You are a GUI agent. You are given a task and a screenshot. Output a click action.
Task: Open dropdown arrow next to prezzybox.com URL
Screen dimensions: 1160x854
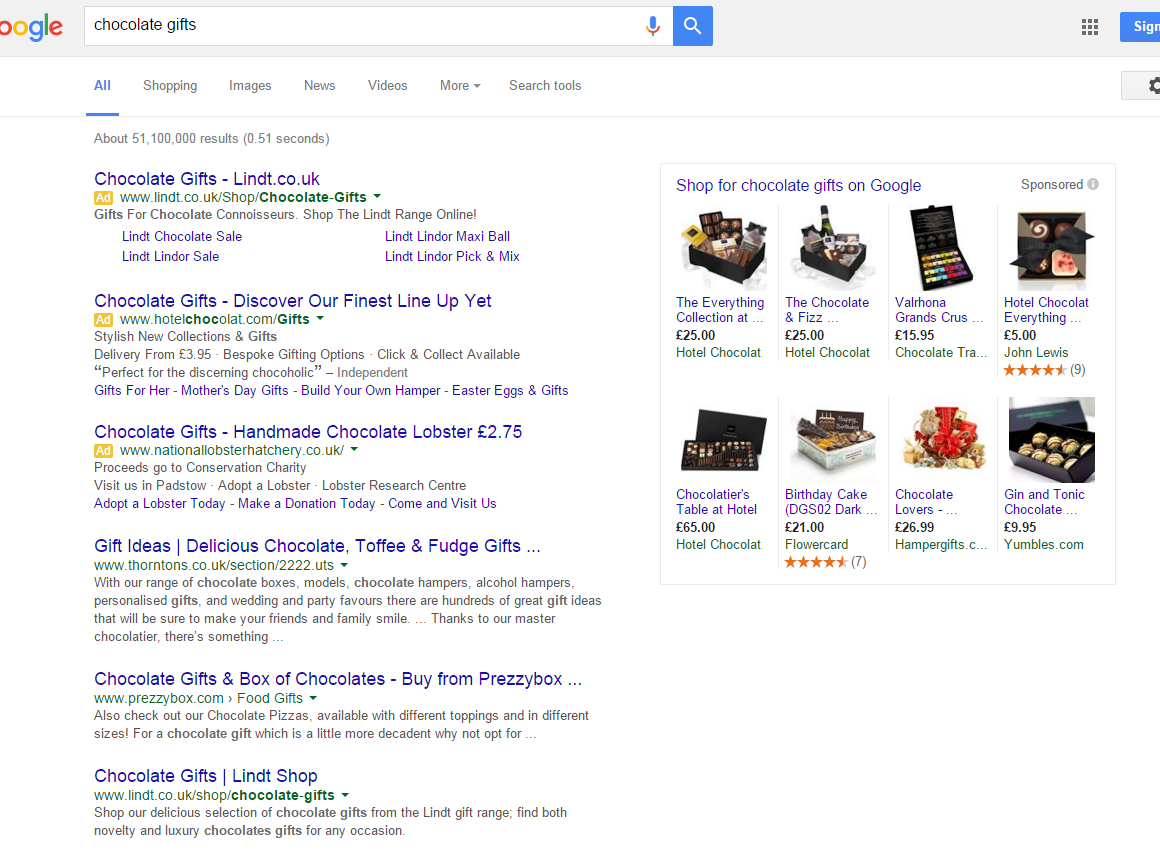click(x=313, y=698)
